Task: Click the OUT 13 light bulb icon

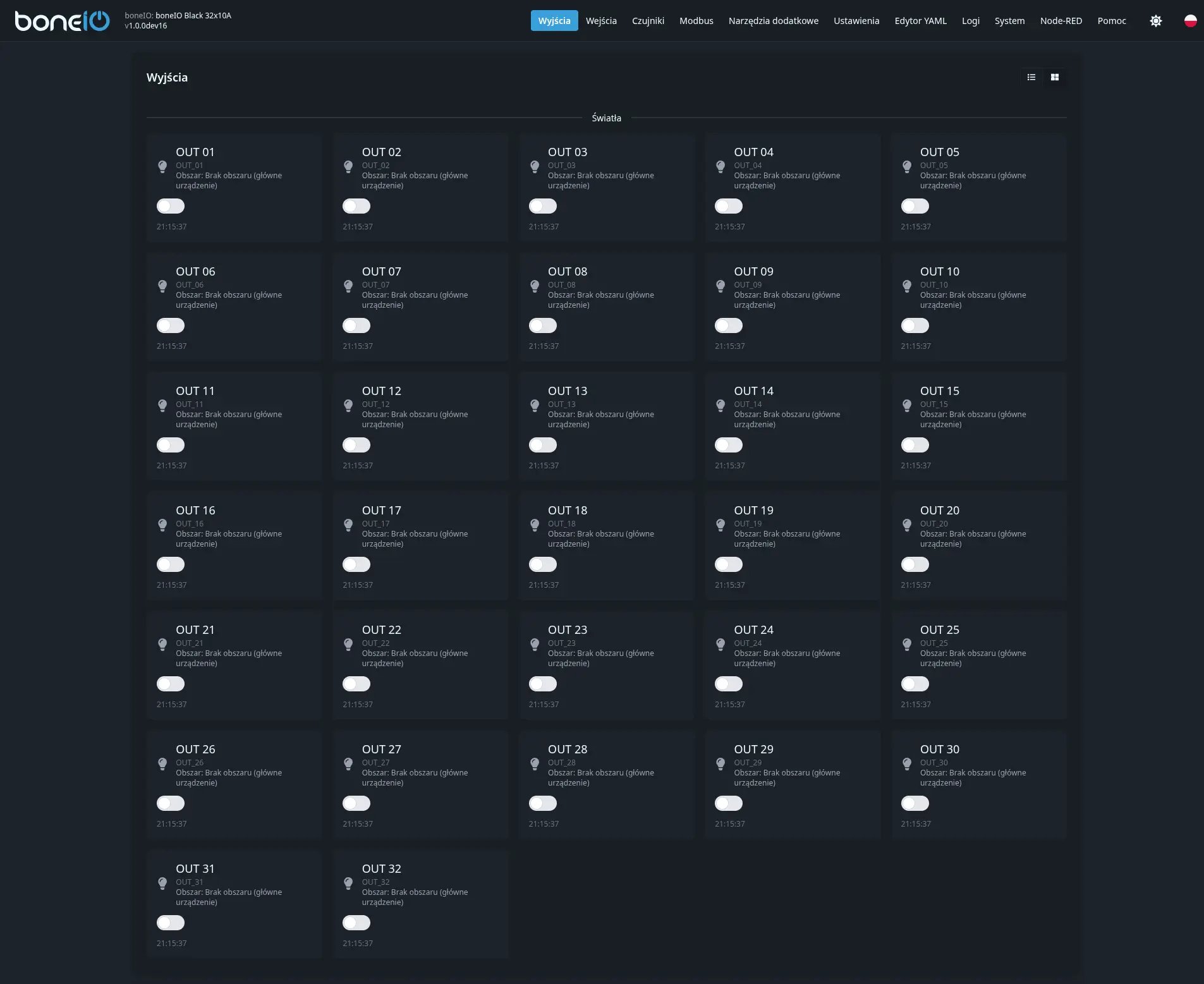Action: point(535,406)
